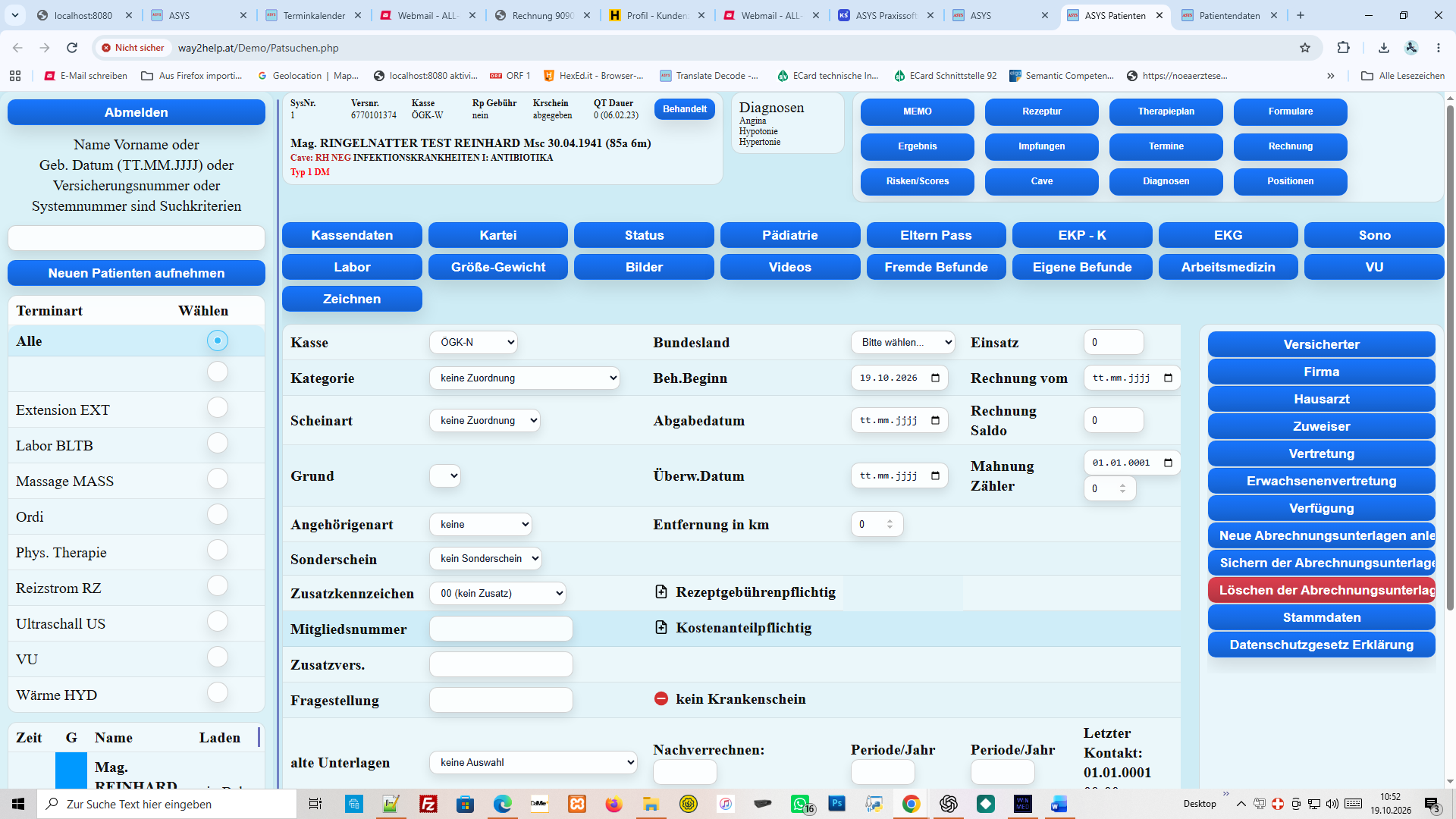The image size is (1456, 819).
Task: Open Photoshop from the Windows taskbar
Action: (x=837, y=804)
